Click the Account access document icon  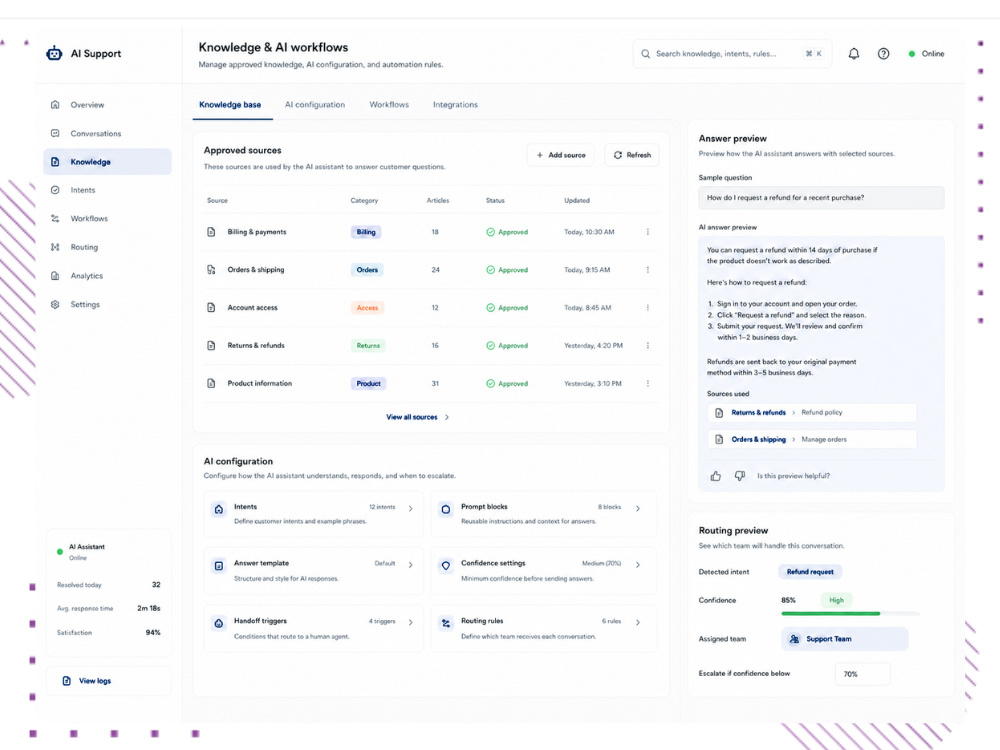pyautogui.click(x=211, y=307)
